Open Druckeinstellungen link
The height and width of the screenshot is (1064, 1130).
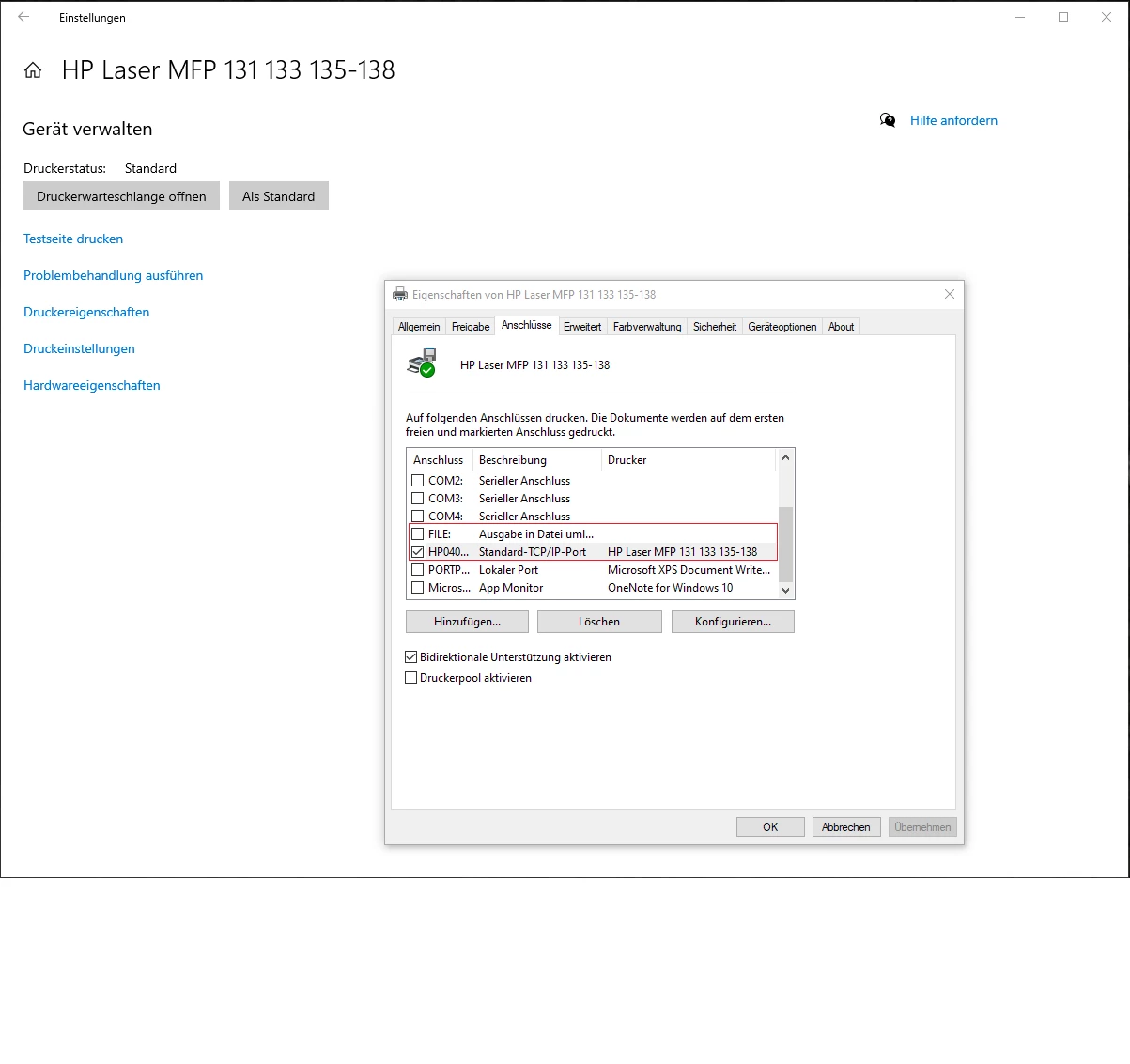(x=79, y=348)
